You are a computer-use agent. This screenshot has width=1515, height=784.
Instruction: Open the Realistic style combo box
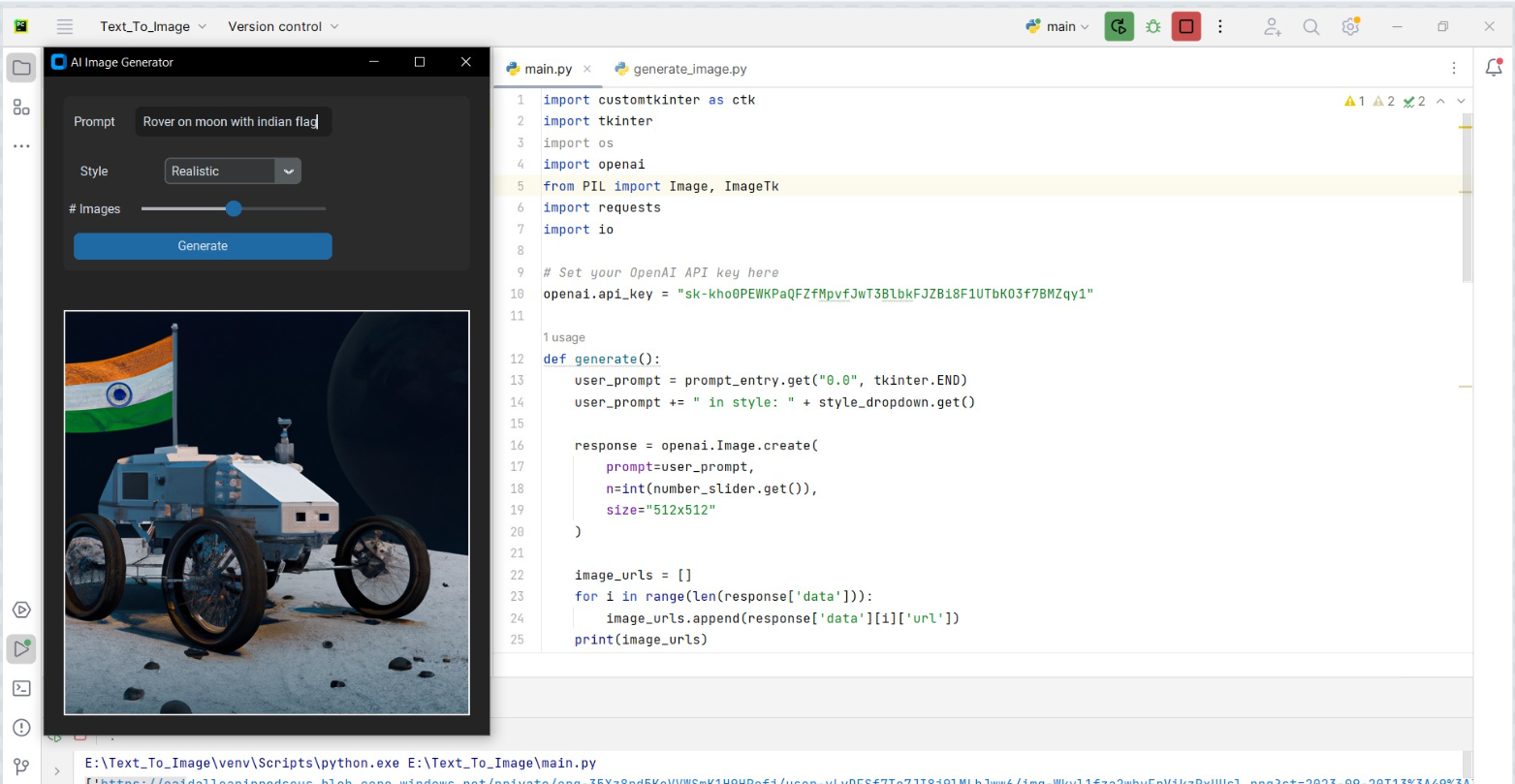233,172
